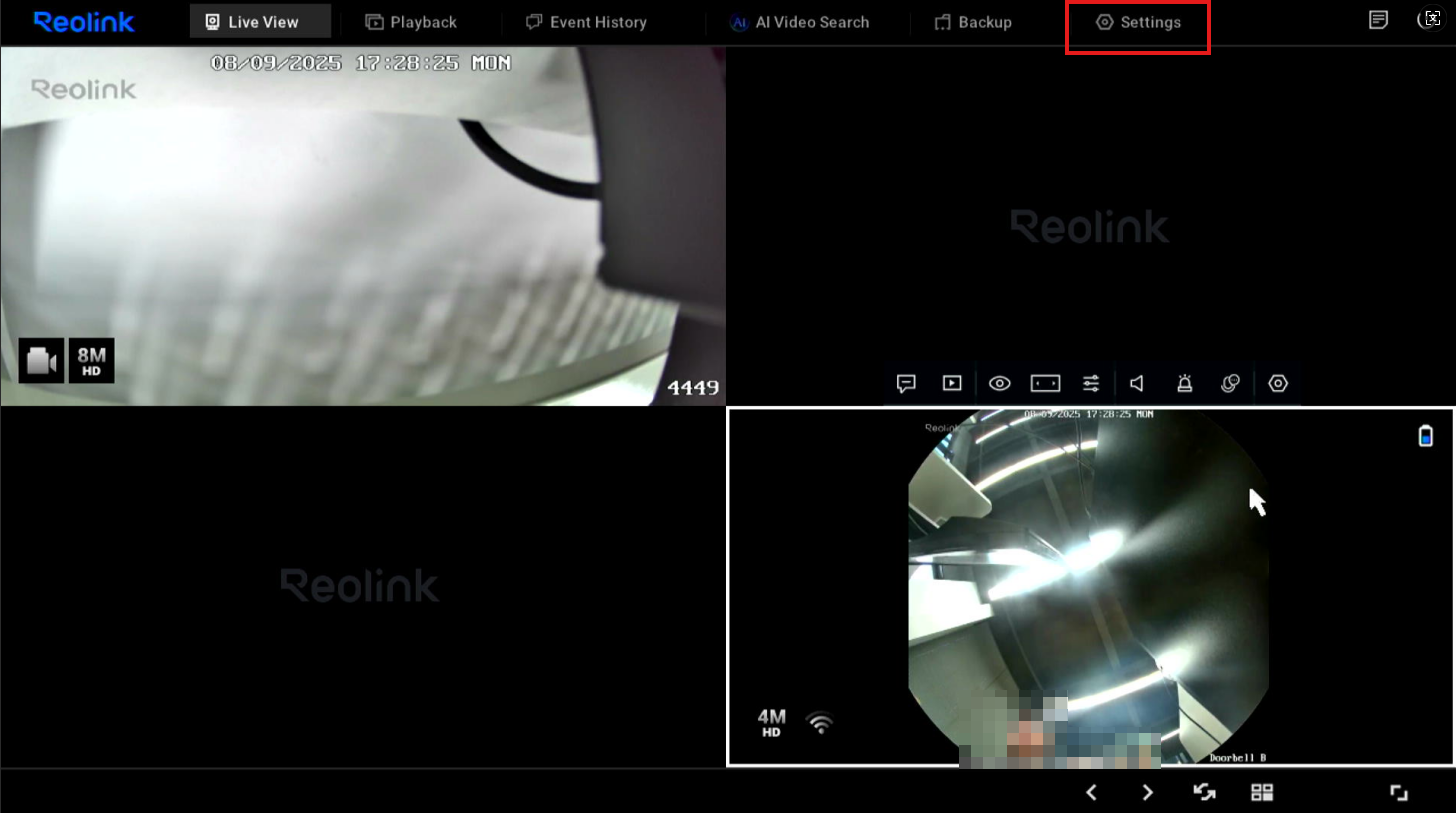Switch to the Playback tab
The height and width of the screenshot is (813, 1456).
click(x=411, y=22)
